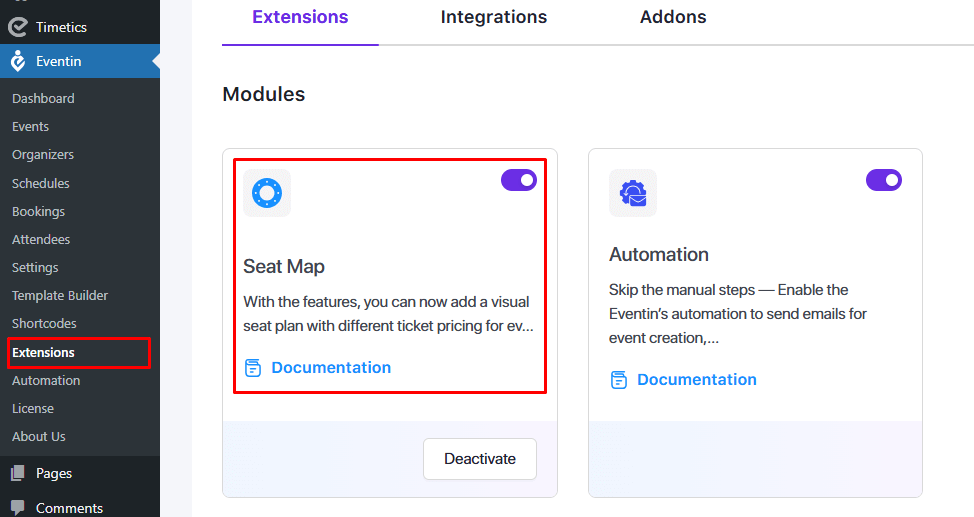Screen dimensions: 974x517
Task: Click the Seat Map module icon
Action: point(267,192)
